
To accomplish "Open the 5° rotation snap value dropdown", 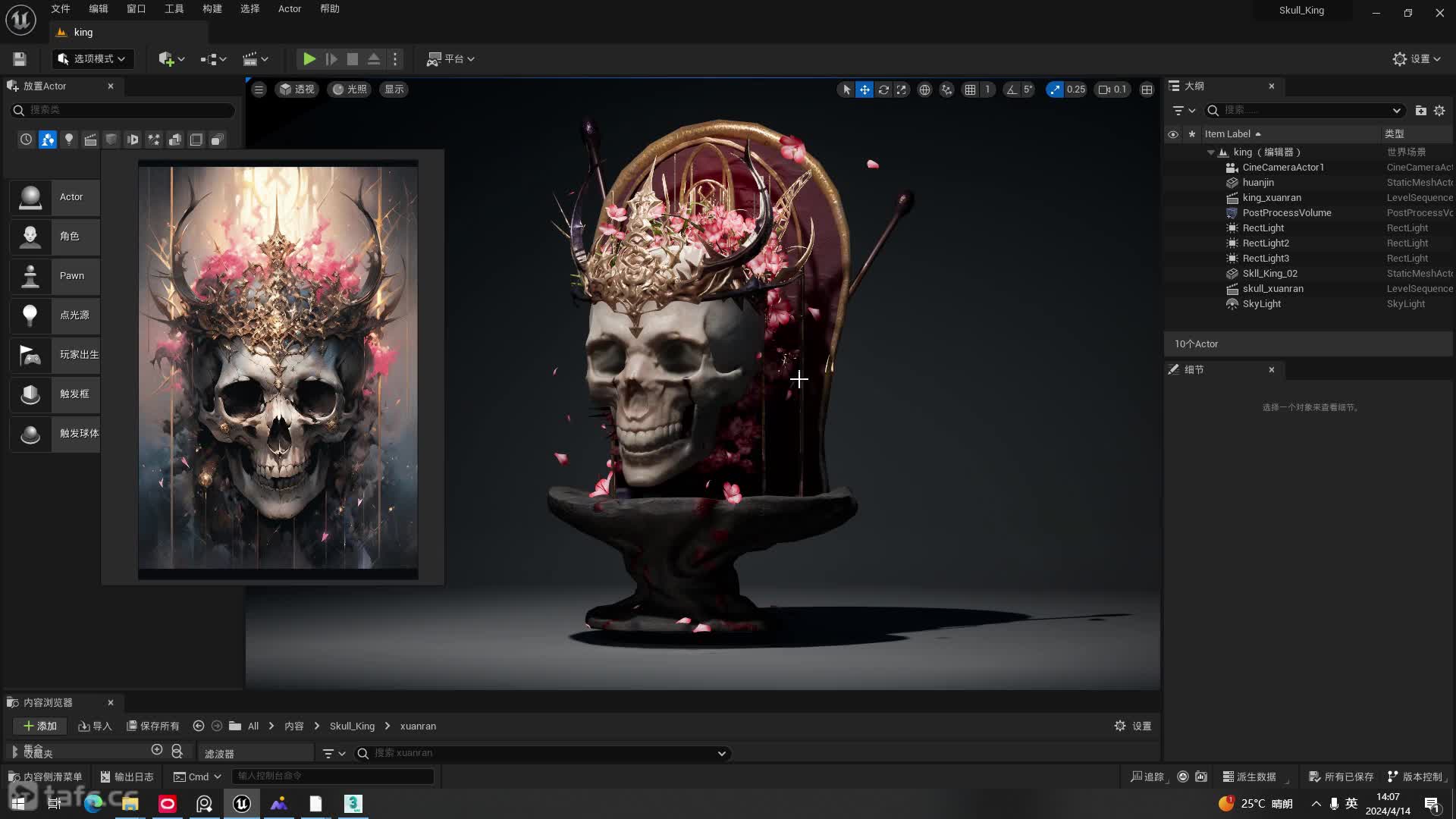I will click(x=1028, y=89).
